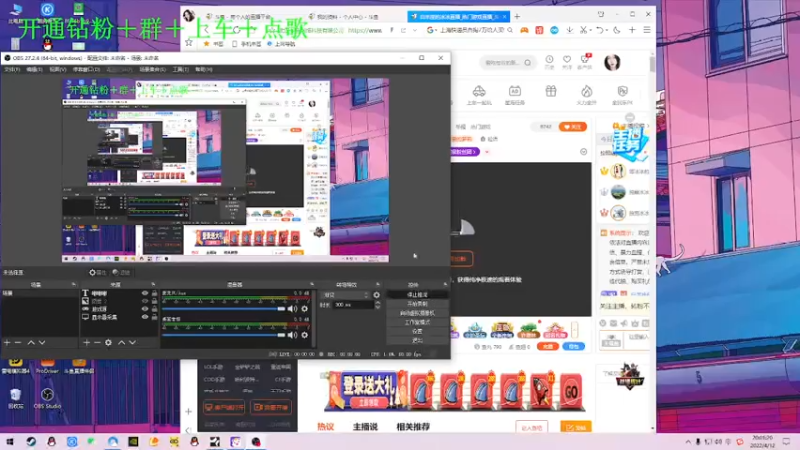
Task: Toggle lock on the game capture source
Action: tap(154, 309)
